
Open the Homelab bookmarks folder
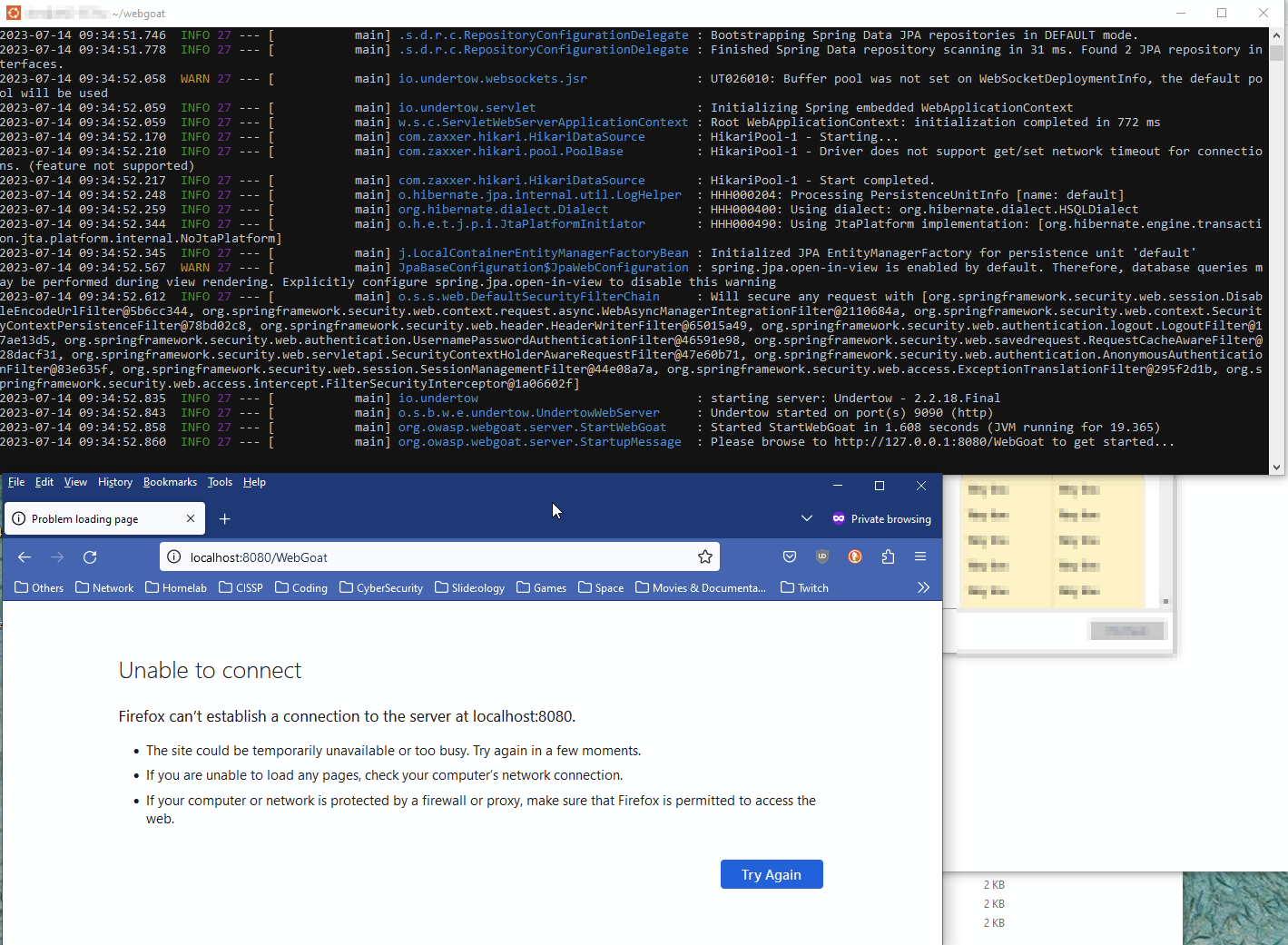point(176,587)
